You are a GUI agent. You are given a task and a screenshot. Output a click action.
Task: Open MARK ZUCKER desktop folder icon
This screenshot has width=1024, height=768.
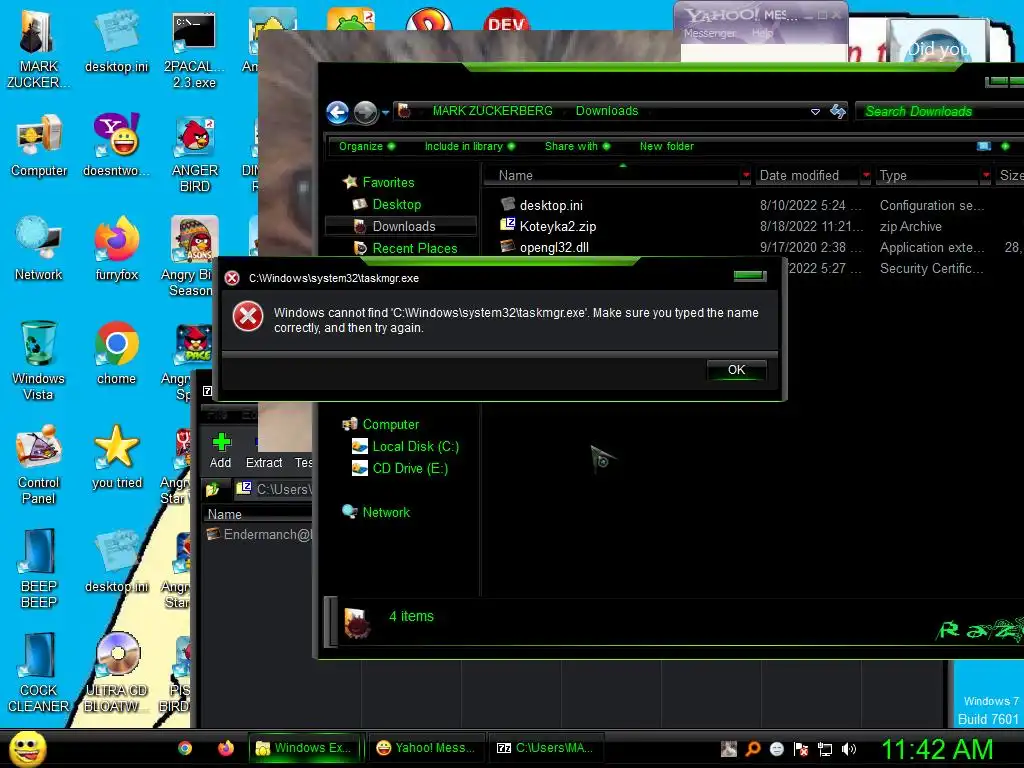38,50
